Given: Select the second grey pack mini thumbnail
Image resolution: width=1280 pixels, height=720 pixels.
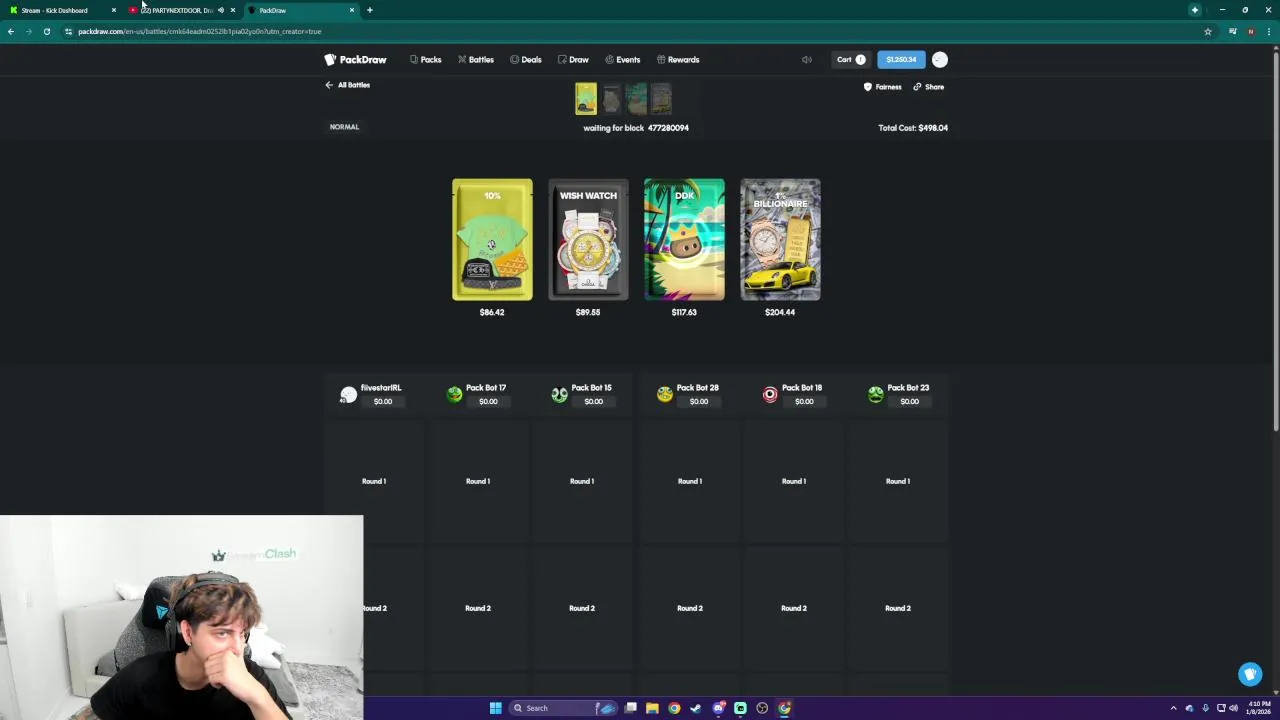Looking at the screenshot, I should point(611,99).
